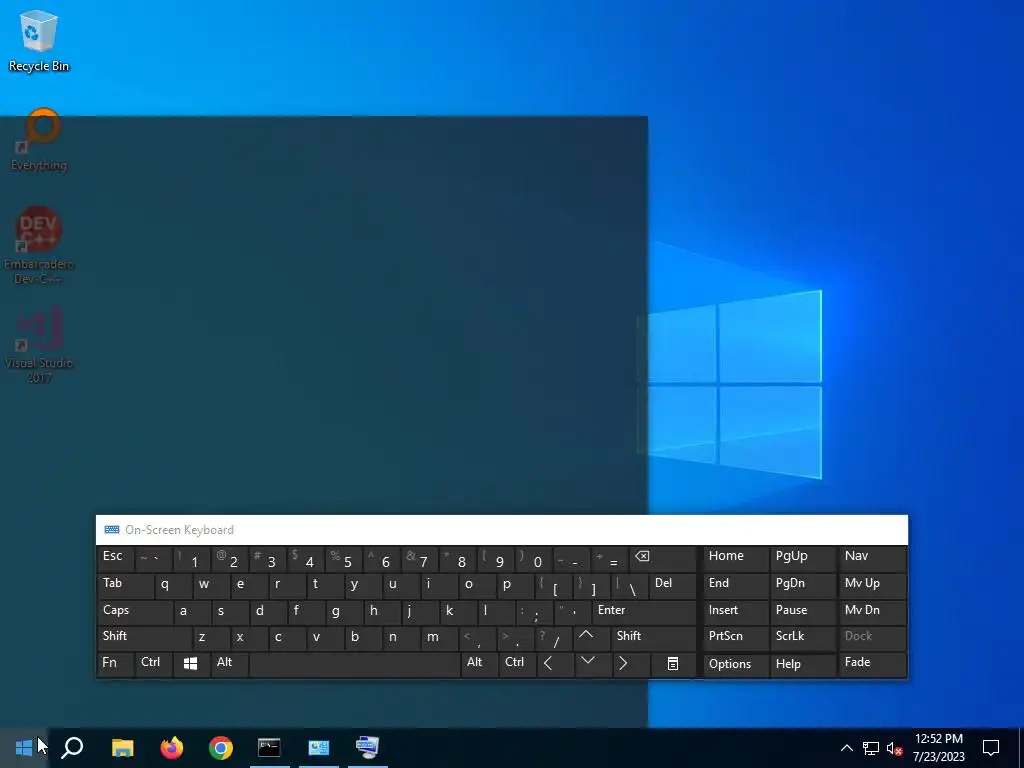1024x768 pixels.
Task: Tap the tilde key next to Esc
Action: pyautogui.click(x=153, y=559)
